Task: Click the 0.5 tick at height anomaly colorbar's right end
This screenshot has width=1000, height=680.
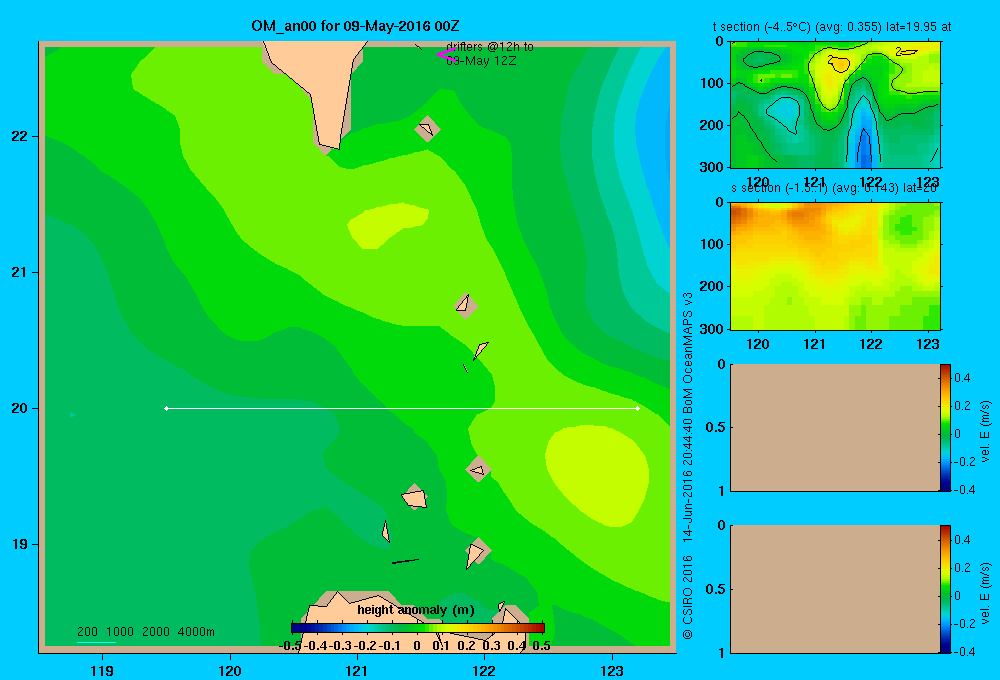Action: point(541,646)
